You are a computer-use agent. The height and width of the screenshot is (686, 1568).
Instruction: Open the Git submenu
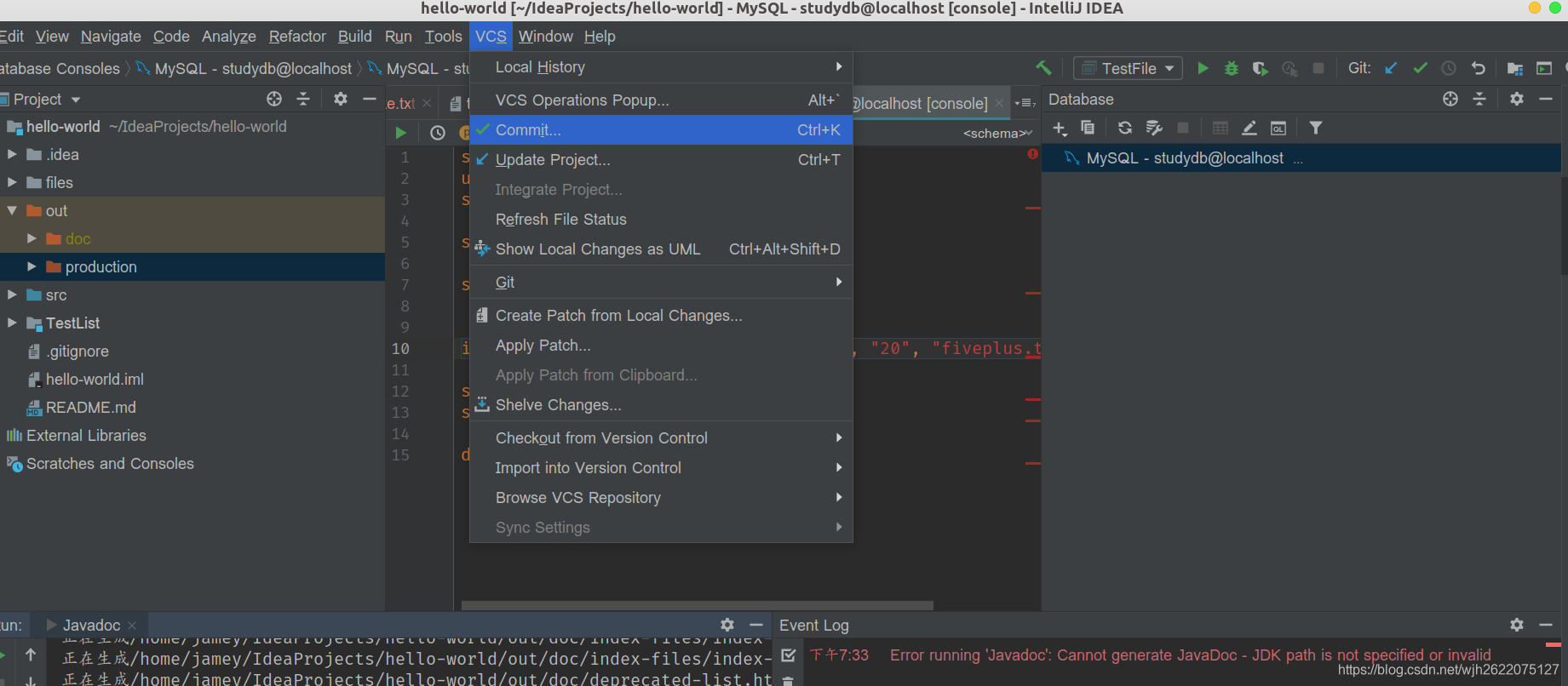pos(661,282)
